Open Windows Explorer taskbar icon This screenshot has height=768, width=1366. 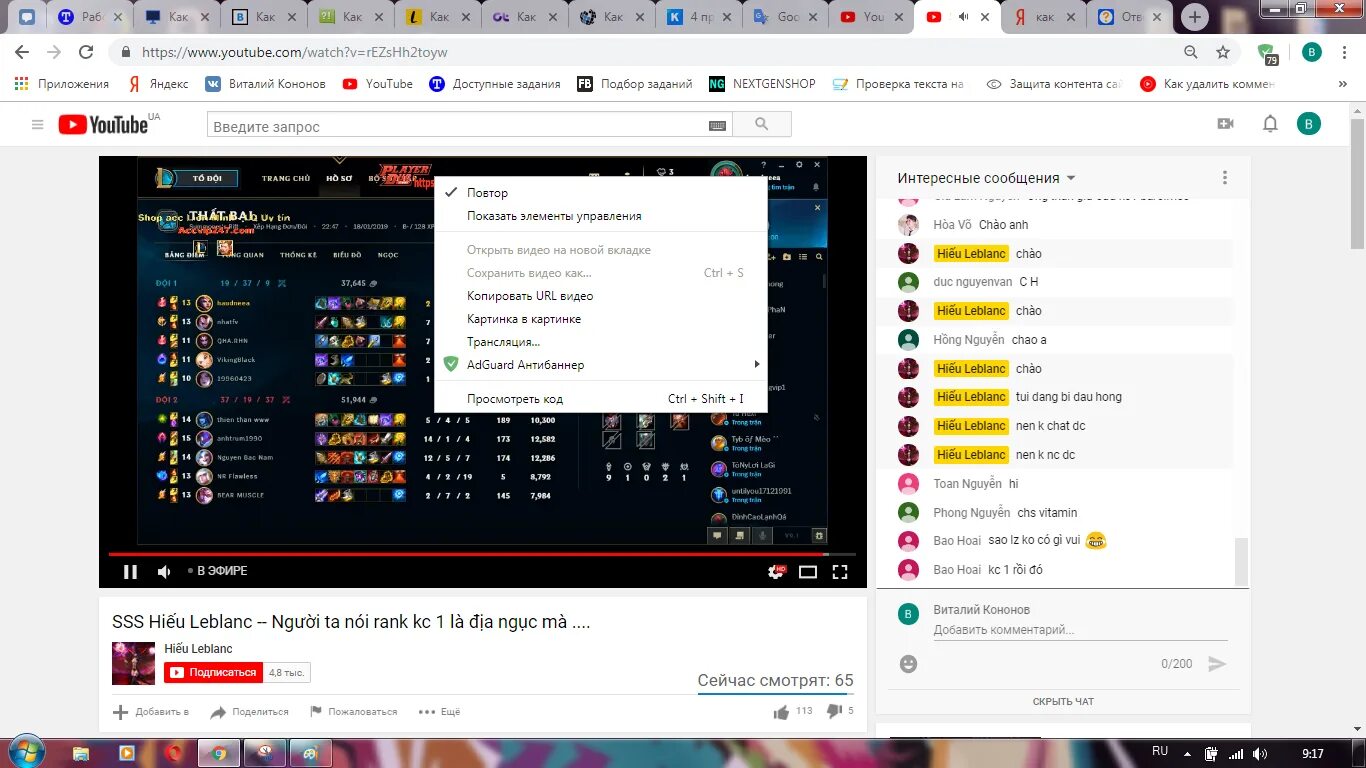[x=81, y=752]
